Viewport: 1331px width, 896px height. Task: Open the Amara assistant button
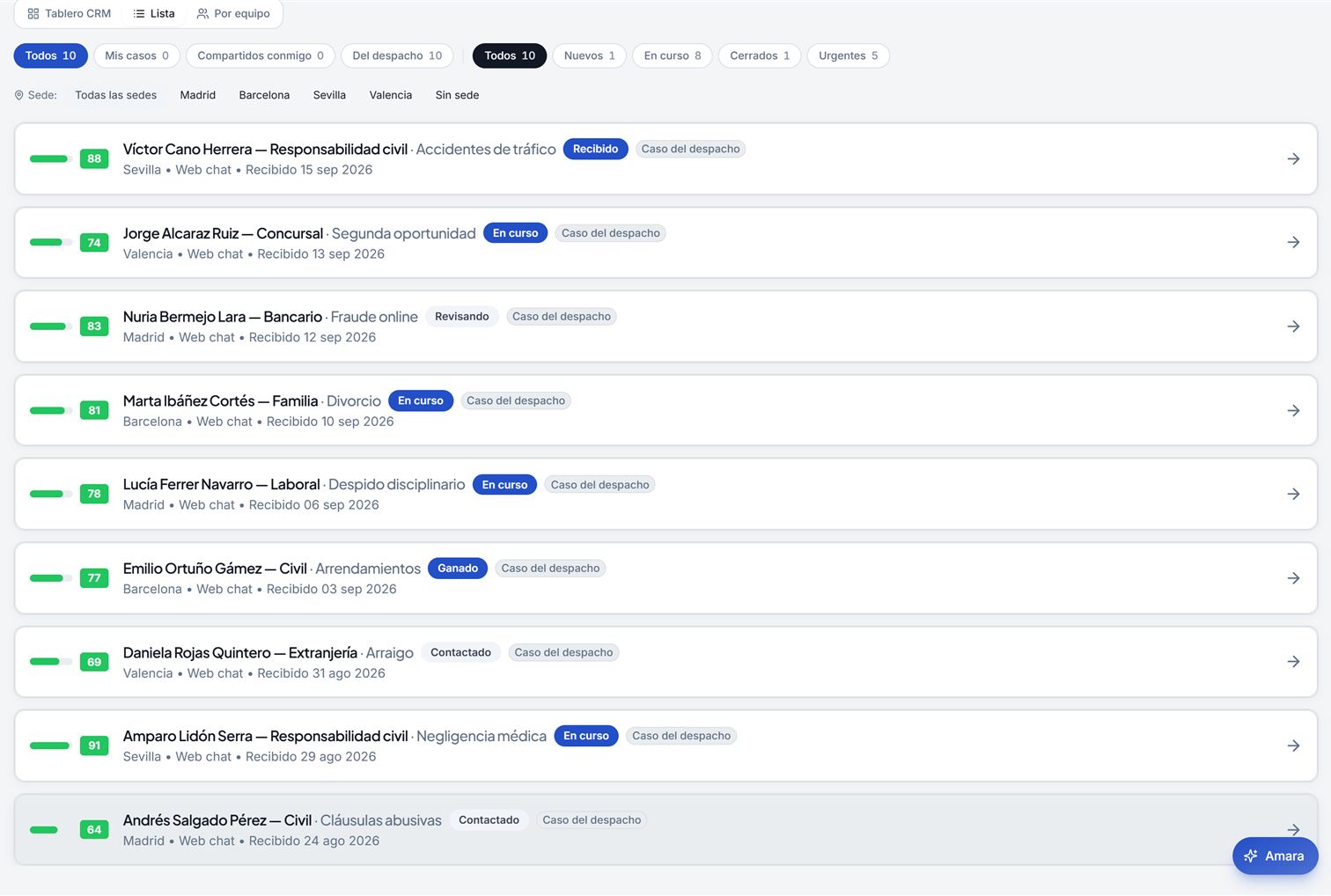[x=1275, y=856]
